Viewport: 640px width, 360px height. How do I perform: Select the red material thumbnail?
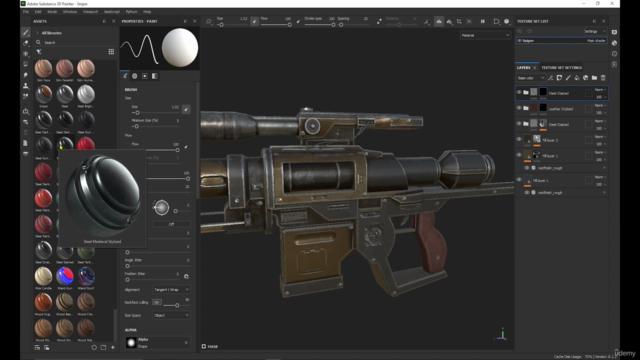86,143
